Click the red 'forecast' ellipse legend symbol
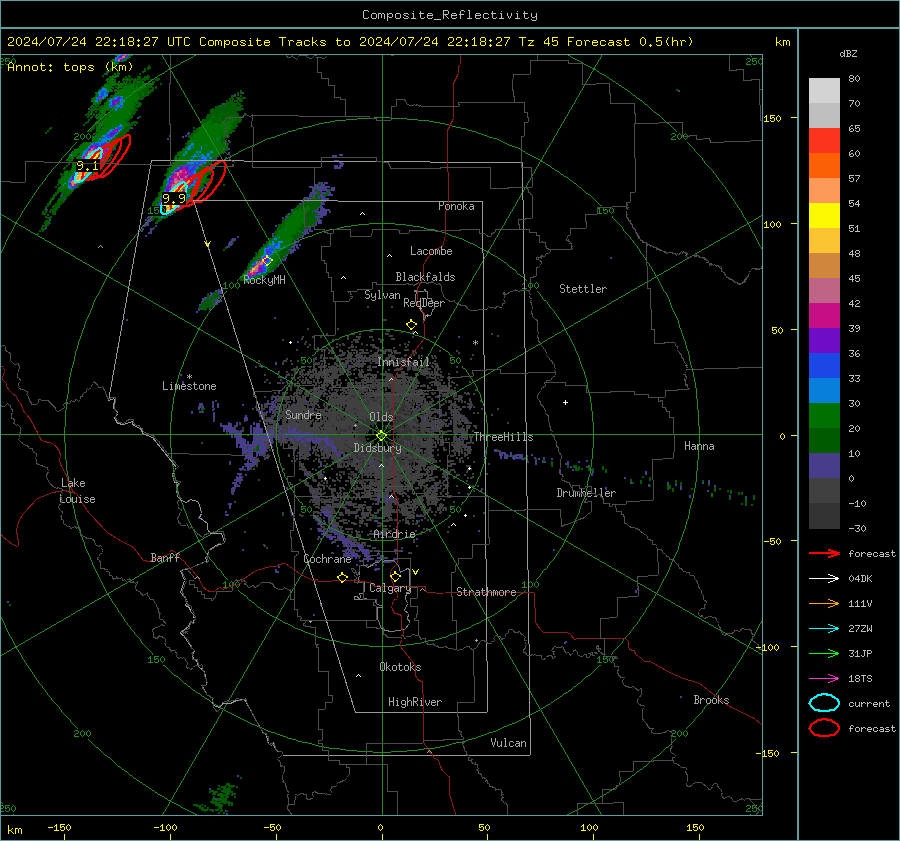The width and height of the screenshot is (900, 841). pyautogui.click(x=824, y=728)
